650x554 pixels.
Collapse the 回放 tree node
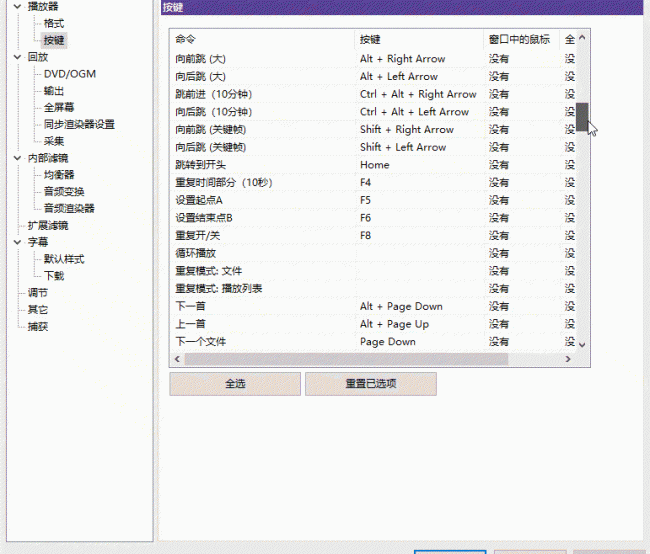[x=17, y=57]
